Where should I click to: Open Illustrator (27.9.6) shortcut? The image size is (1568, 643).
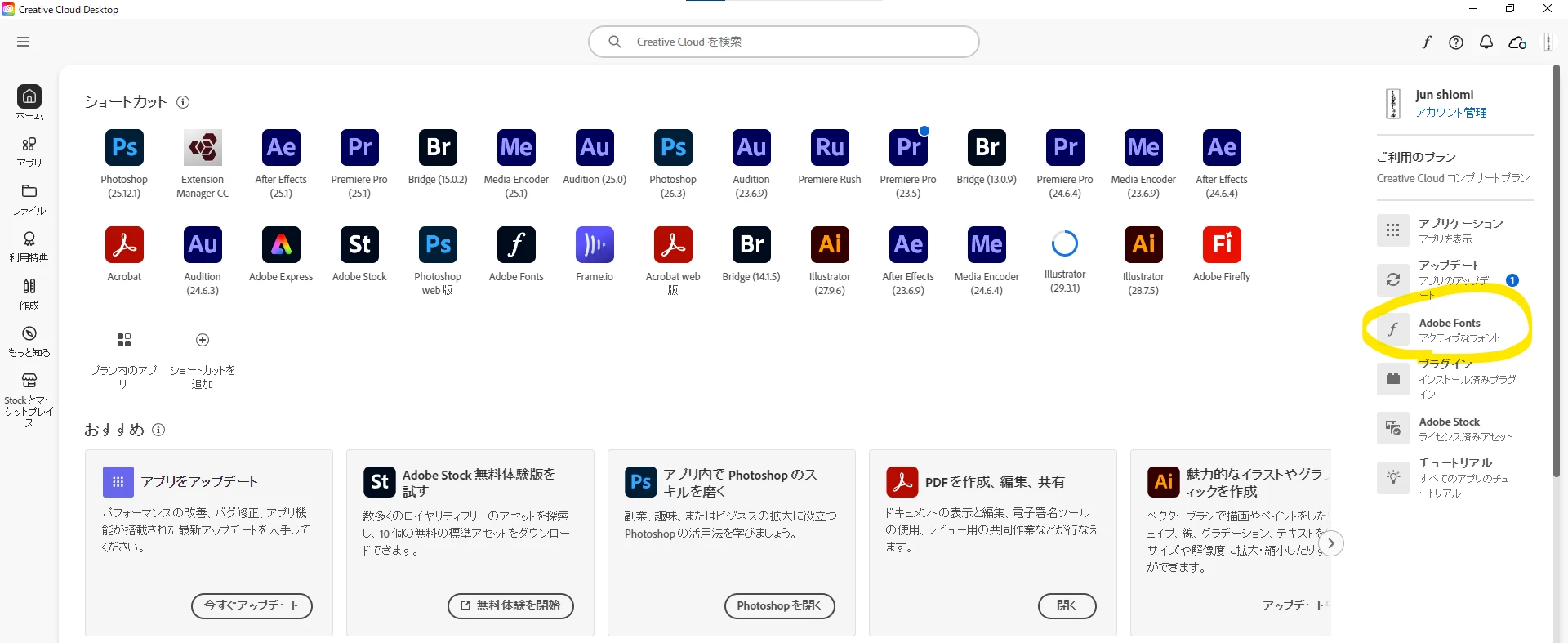[x=830, y=245]
